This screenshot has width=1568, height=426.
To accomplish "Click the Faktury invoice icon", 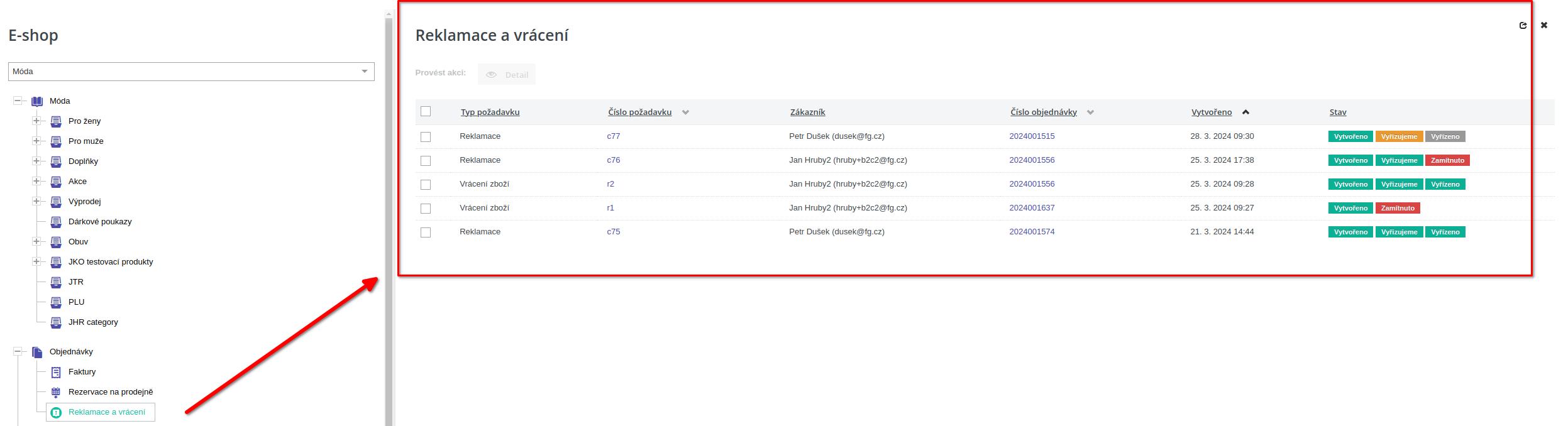I will (56, 372).
